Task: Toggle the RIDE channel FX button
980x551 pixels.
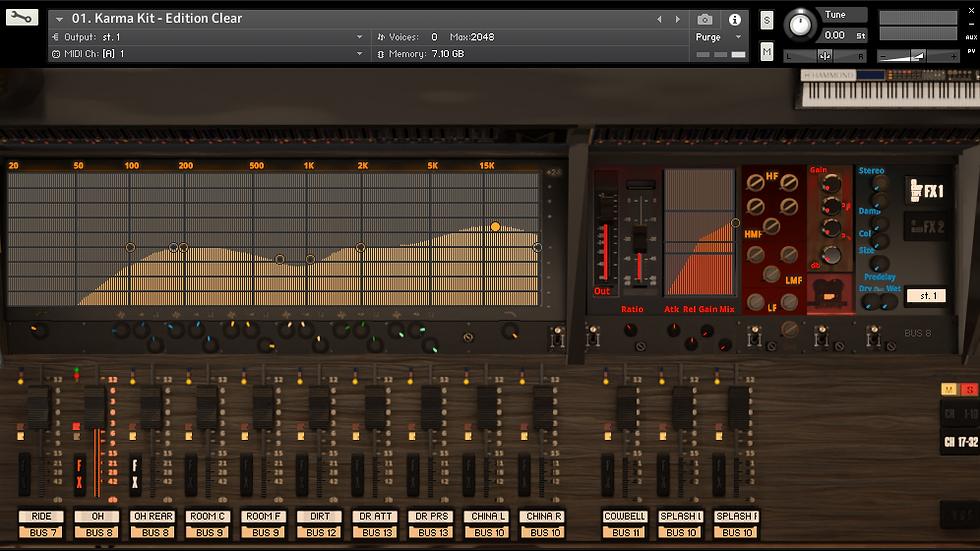Action: [x=24, y=473]
